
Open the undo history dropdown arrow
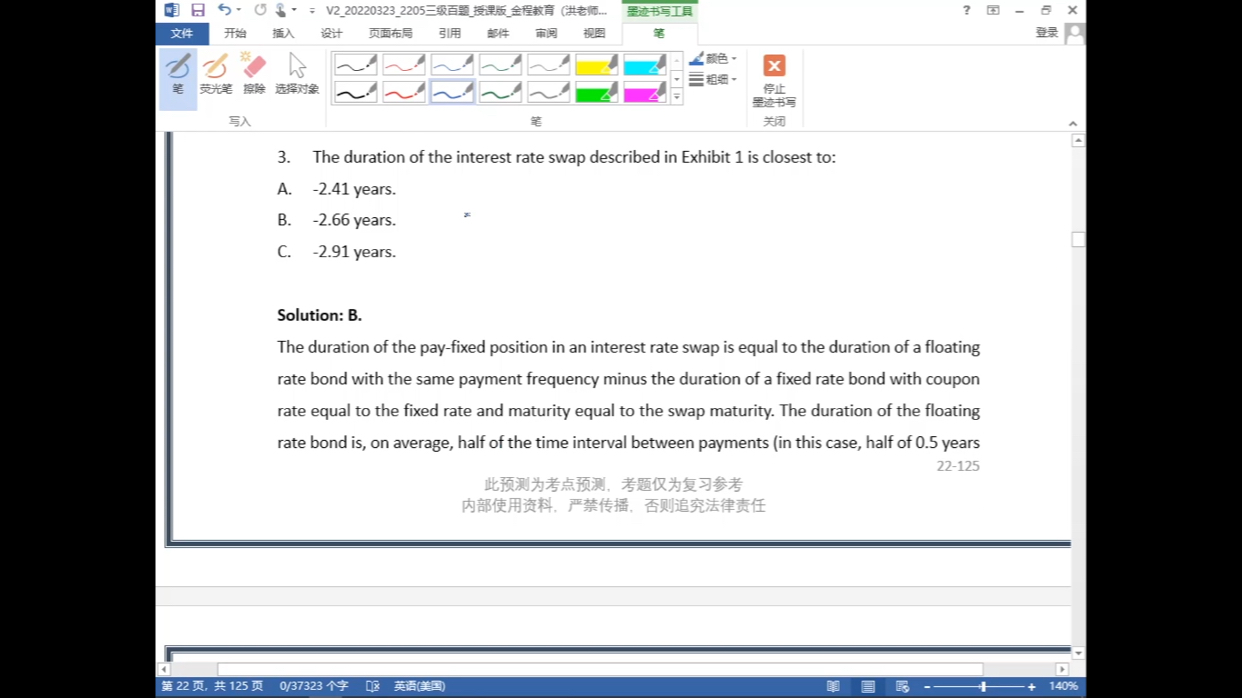click(x=239, y=10)
